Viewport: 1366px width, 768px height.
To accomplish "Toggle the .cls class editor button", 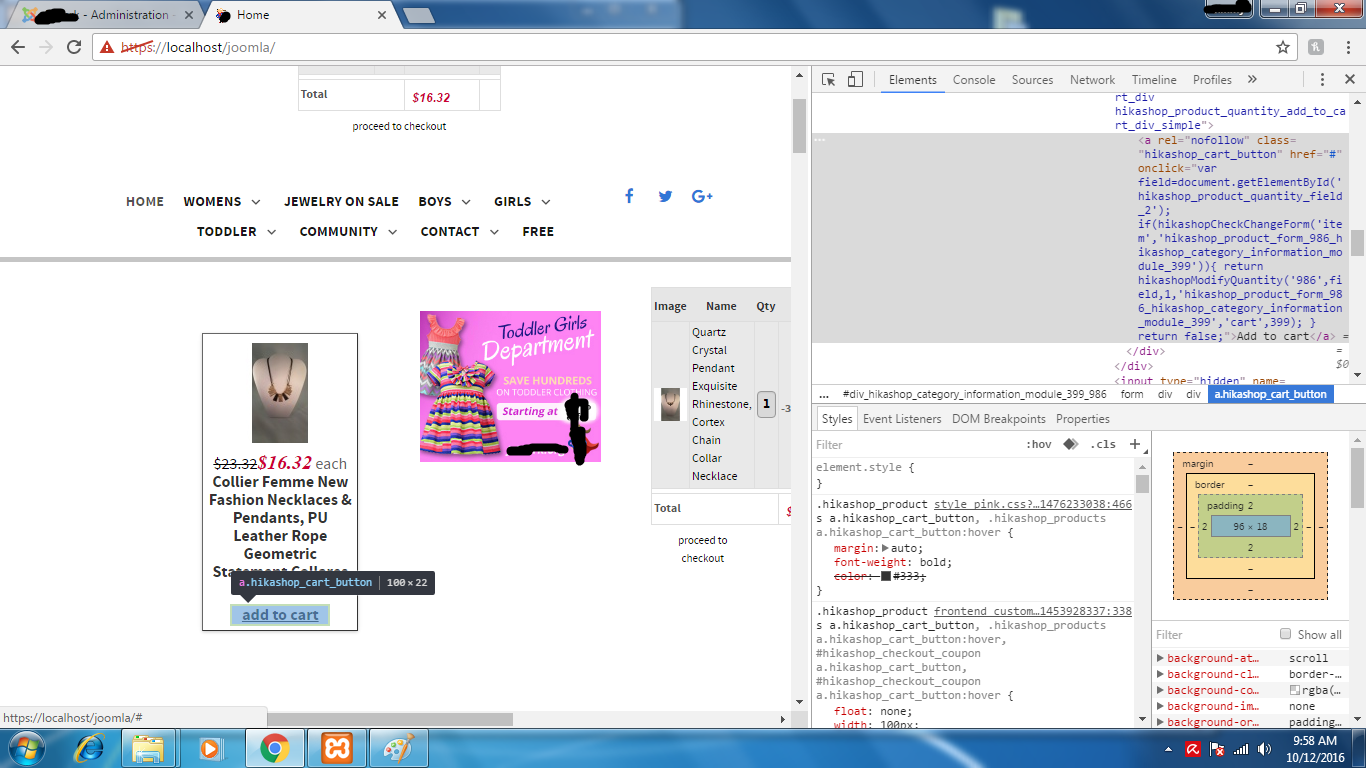I will tap(1103, 444).
